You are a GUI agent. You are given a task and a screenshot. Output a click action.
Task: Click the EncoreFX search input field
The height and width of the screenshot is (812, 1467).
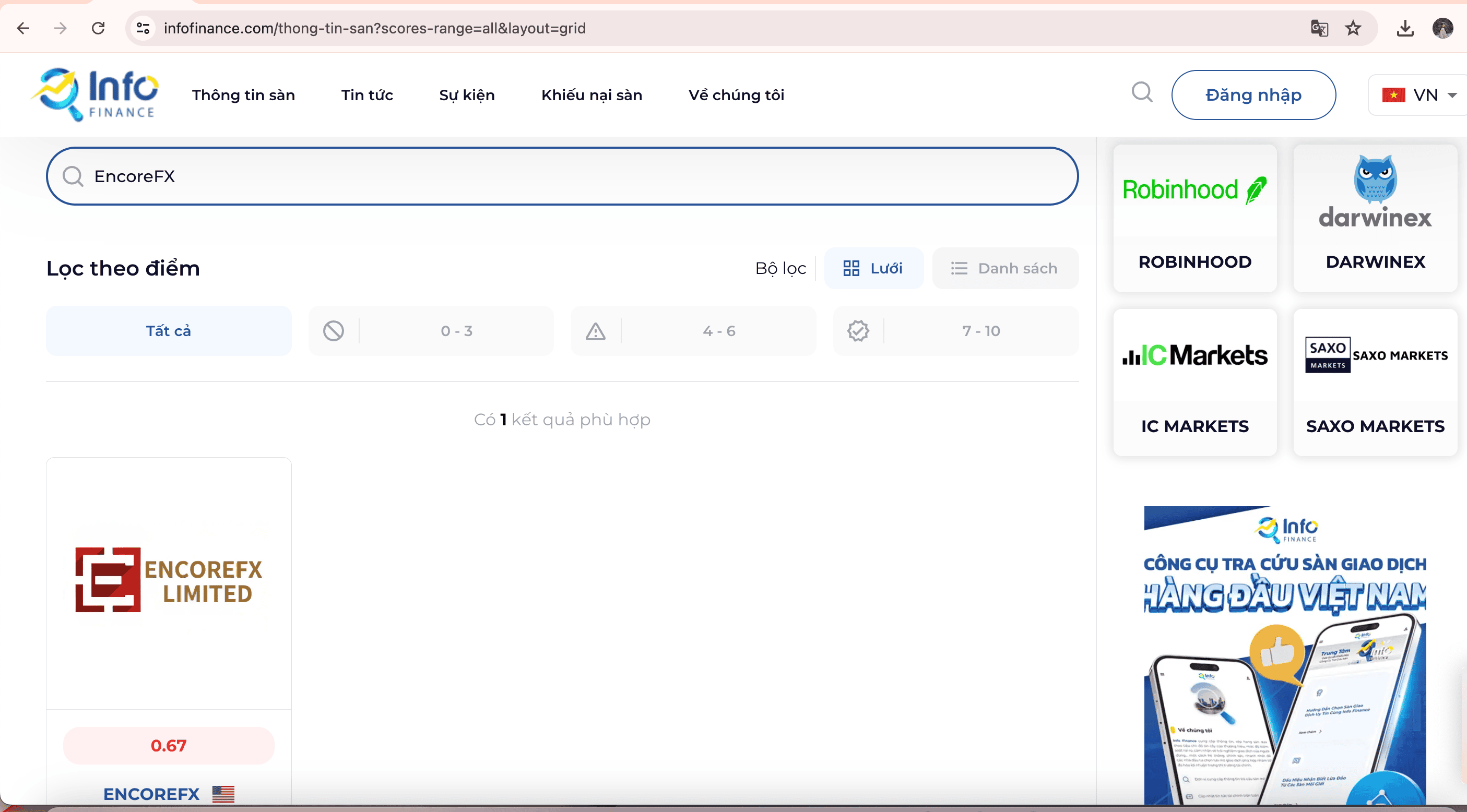click(x=562, y=176)
